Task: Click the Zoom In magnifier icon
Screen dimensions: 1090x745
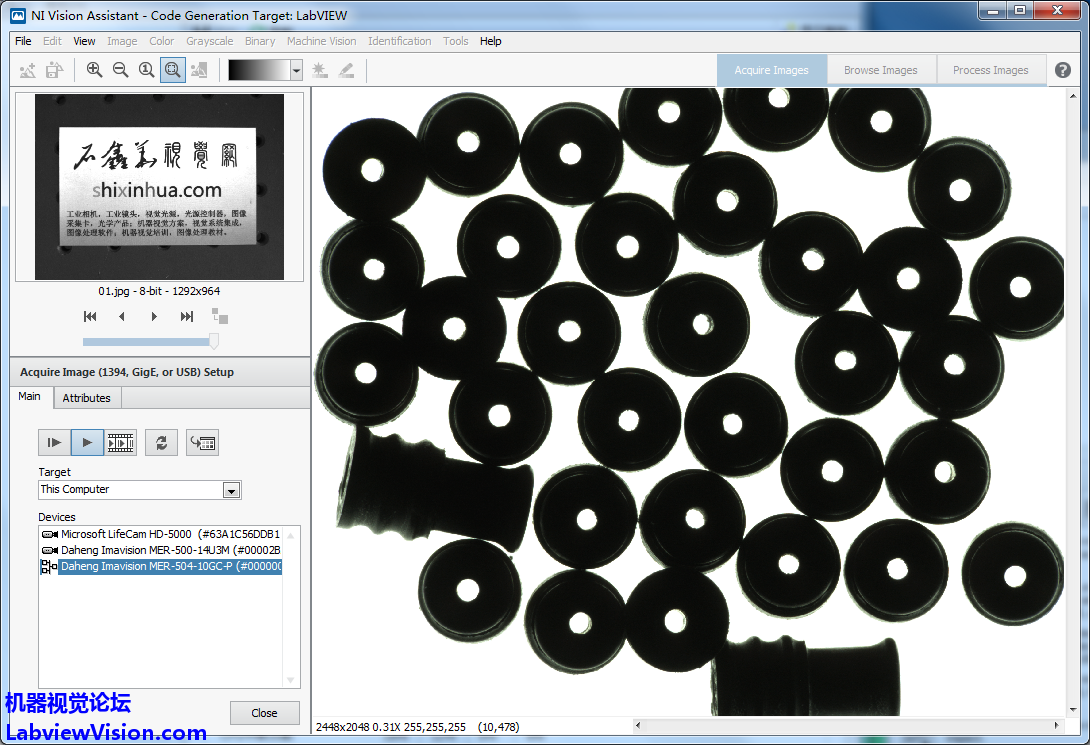Action: pyautogui.click(x=94, y=70)
